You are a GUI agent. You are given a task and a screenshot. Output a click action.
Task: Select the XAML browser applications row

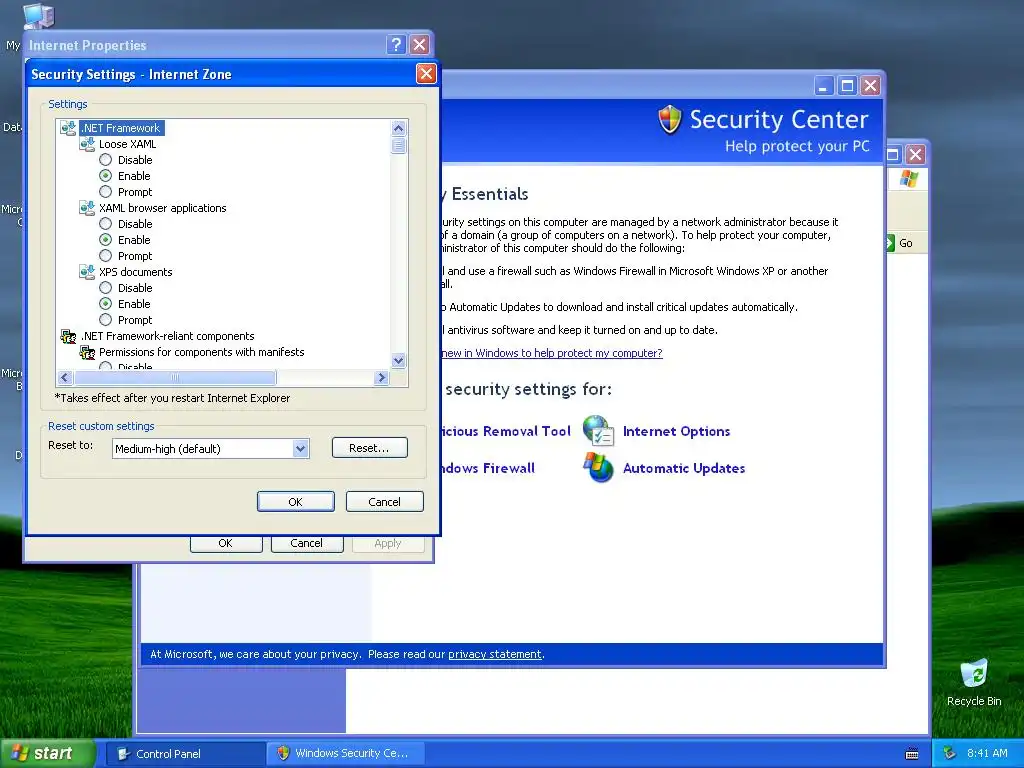click(x=163, y=208)
